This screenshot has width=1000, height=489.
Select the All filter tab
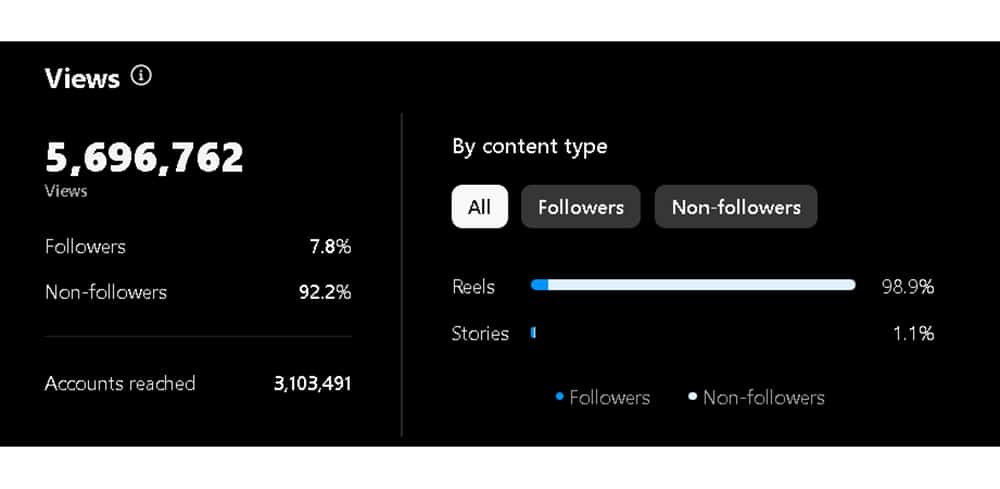480,207
